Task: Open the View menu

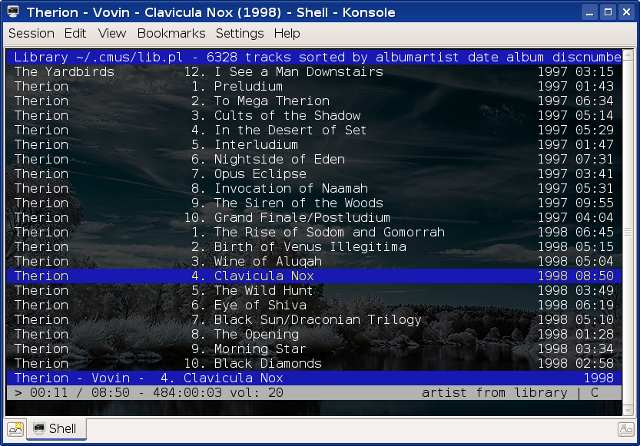Action: pyautogui.click(x=112, y=33)
